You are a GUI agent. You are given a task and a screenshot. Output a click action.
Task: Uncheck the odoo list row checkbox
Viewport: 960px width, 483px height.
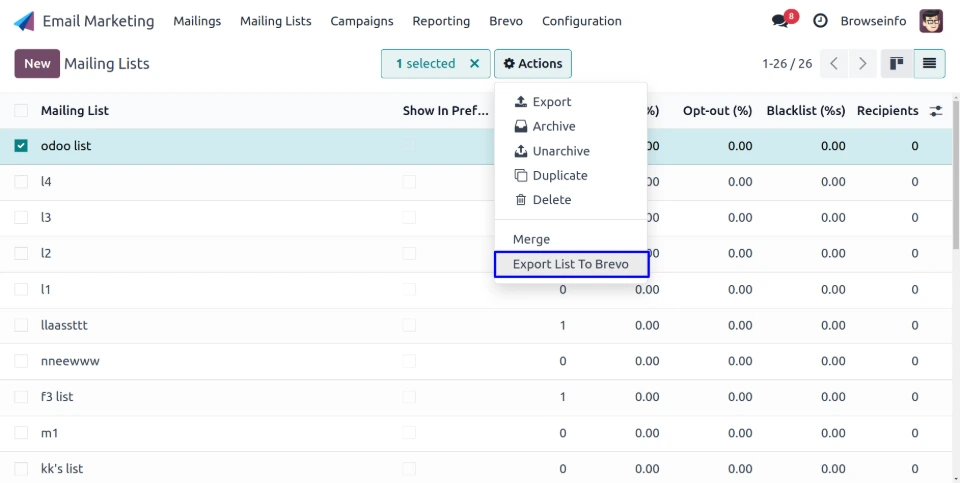pyautogui.click(x=21, y=146)
